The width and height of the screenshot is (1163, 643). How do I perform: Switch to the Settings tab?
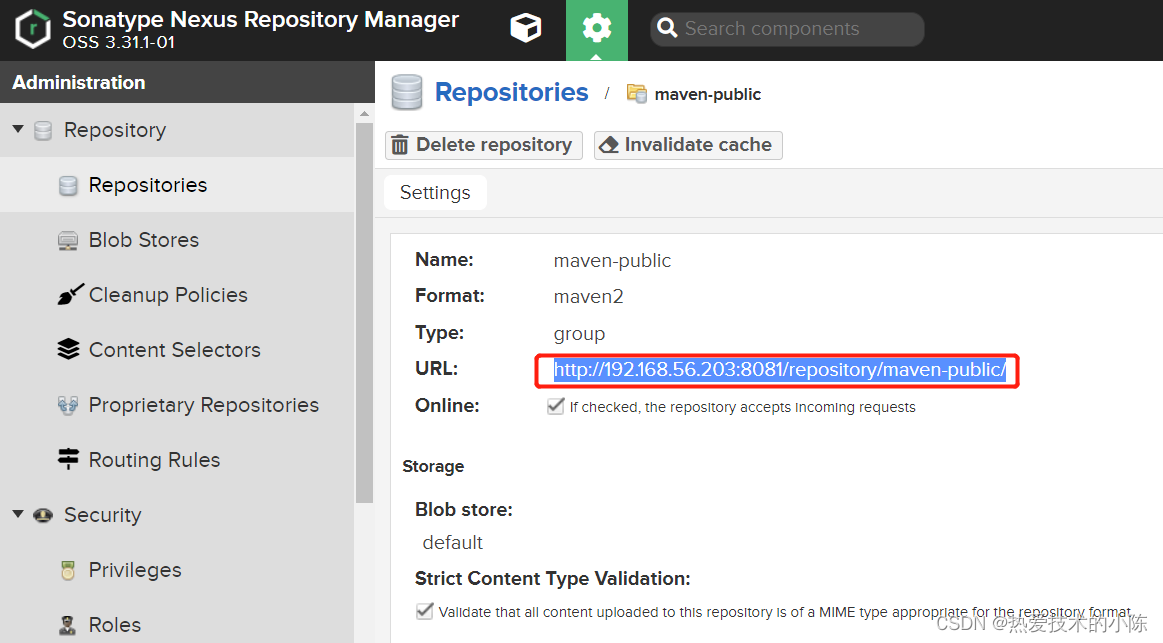click(x=435, y=193)
